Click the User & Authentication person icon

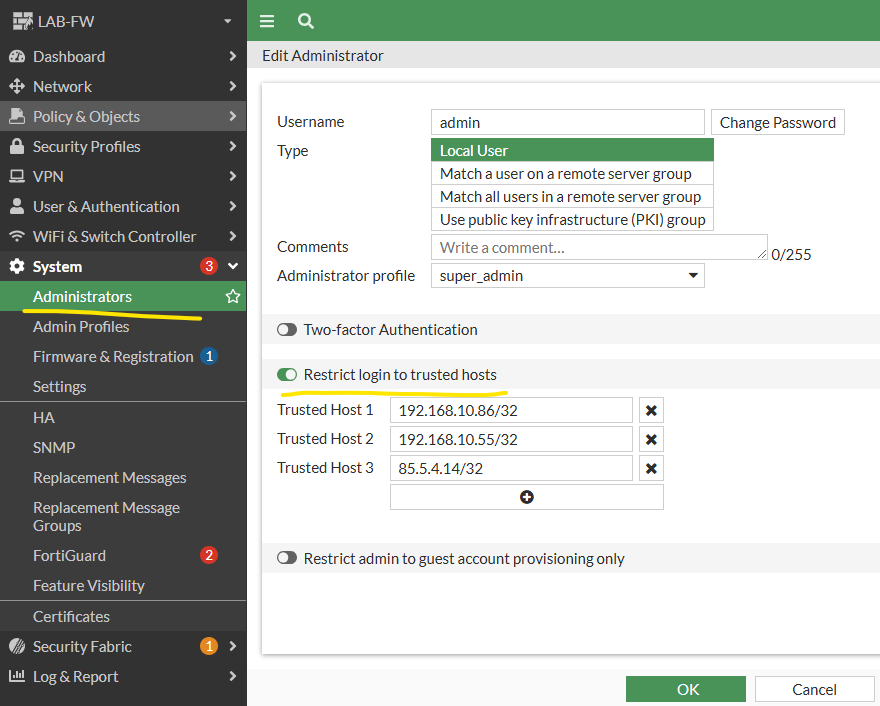[17, 206]
